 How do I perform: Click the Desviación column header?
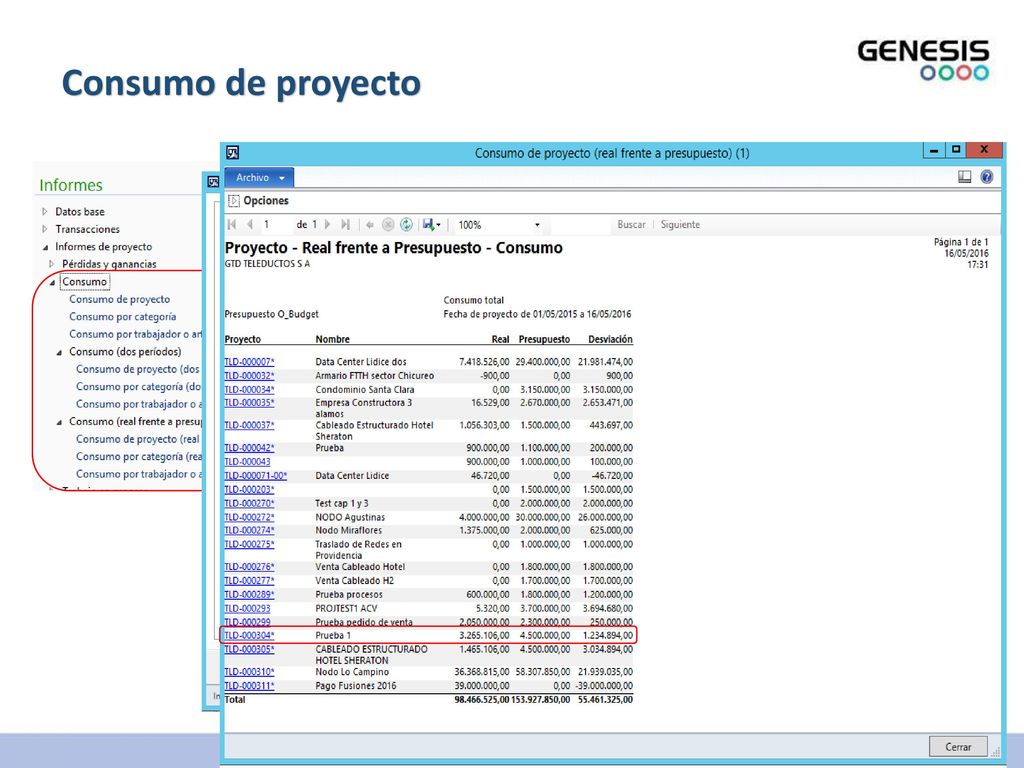(x=610, y=340)
